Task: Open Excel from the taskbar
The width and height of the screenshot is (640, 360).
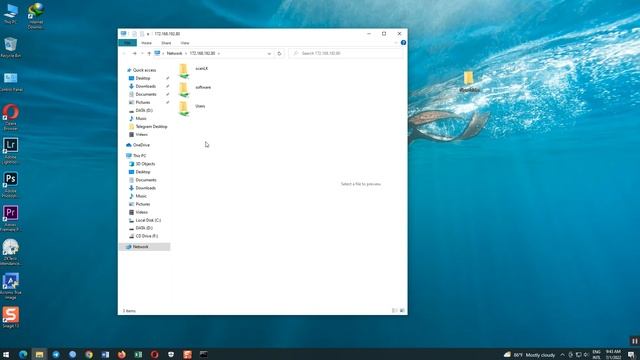Action: pos(138,354)
